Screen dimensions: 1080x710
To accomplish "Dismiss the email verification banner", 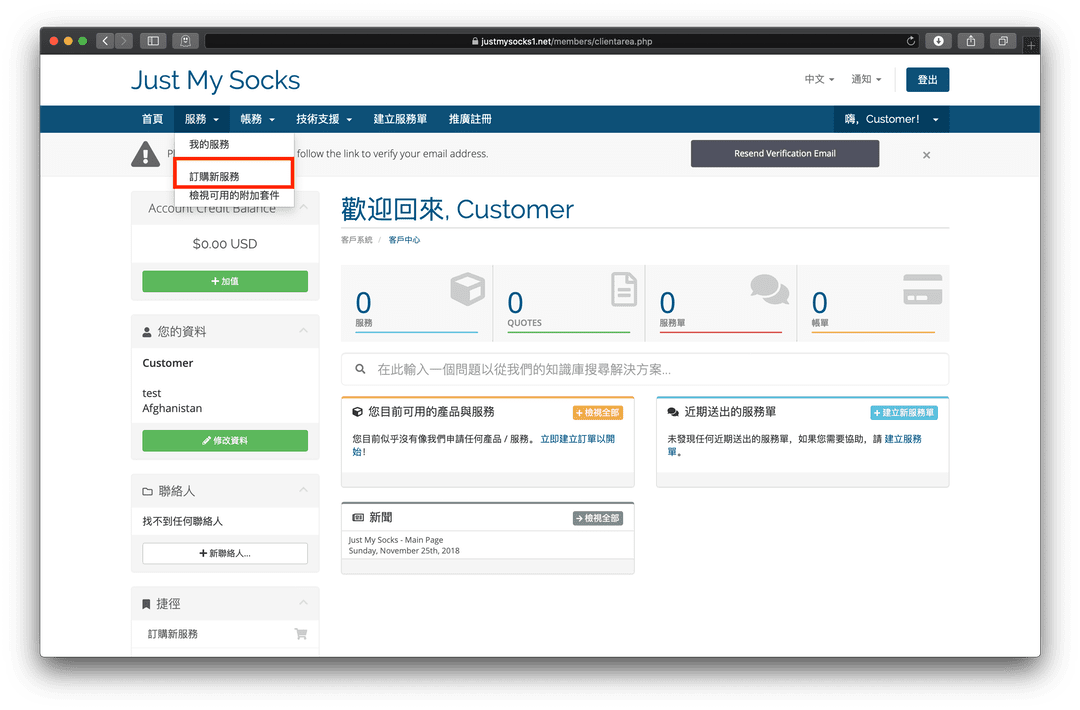I will tap(926, 155).
